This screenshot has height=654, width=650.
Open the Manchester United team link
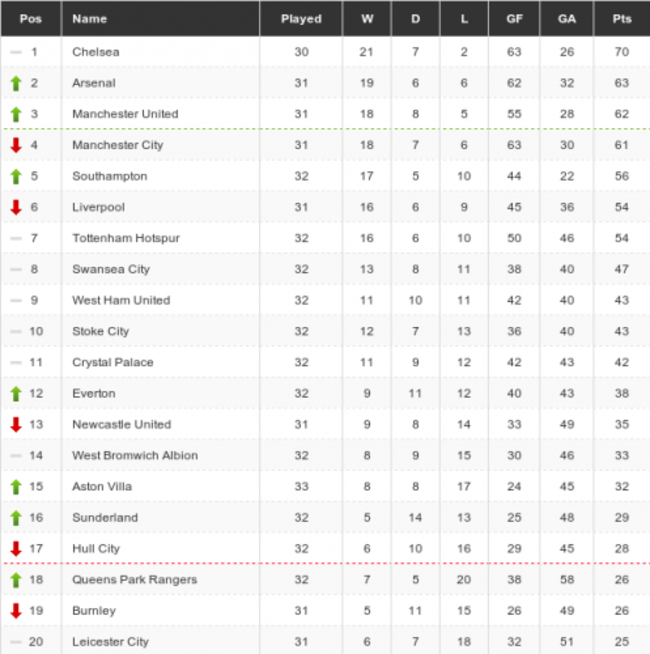(125, 114)
